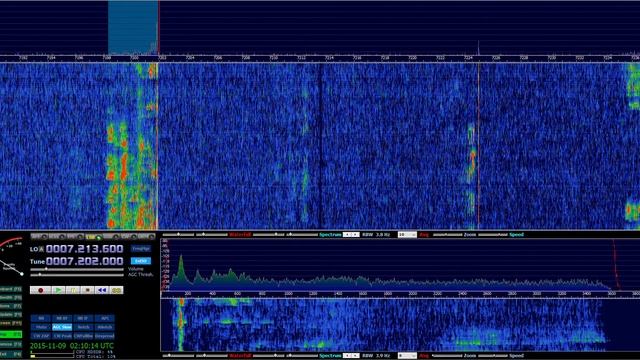Screen dimensions: 640x360
Task: Open the upper Avg value dropdown
Action: click(x=407, y=235)
